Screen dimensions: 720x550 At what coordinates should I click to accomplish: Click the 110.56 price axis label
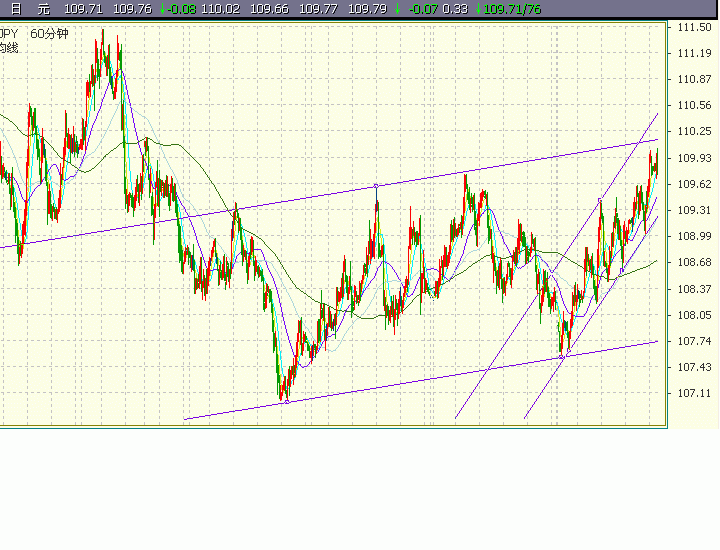694,105
